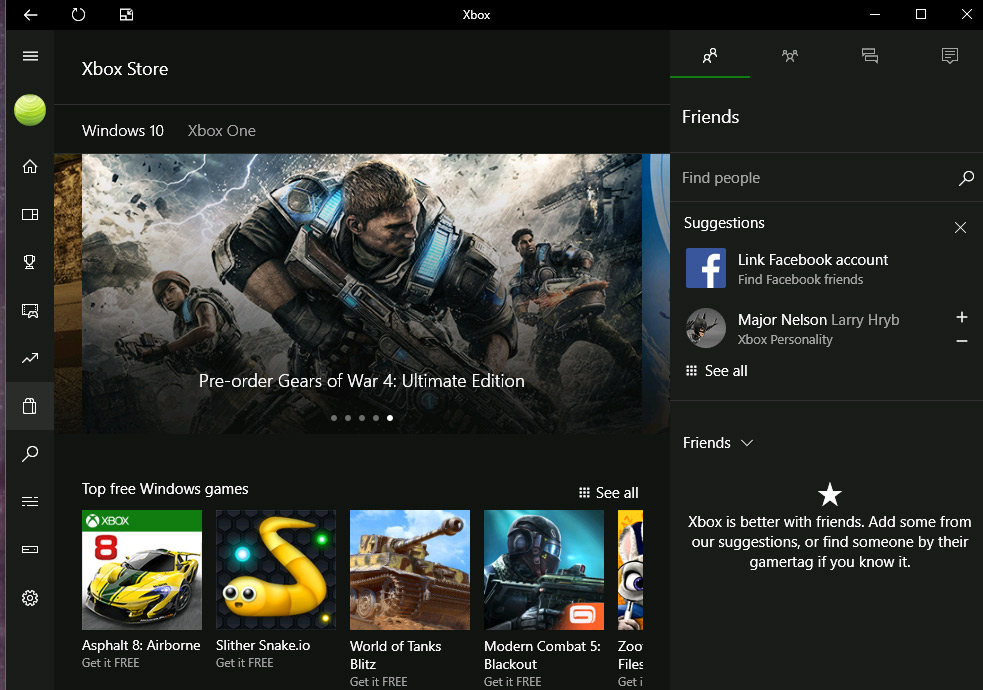Select the Xbox One store tab
The image size is (983, 690).
tap(221, 130)
